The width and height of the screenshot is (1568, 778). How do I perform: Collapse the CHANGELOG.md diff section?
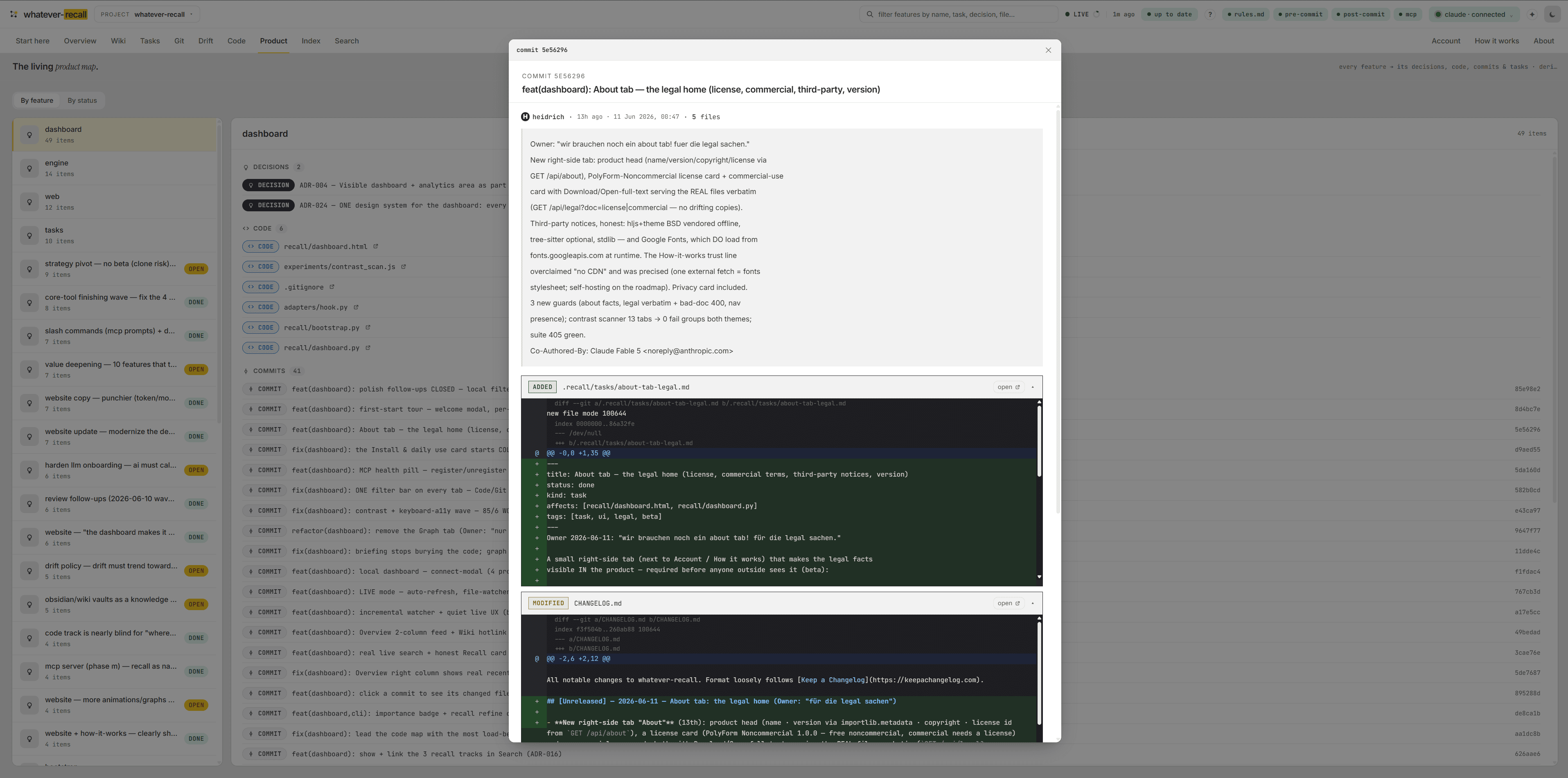(x=1032, y=603)
